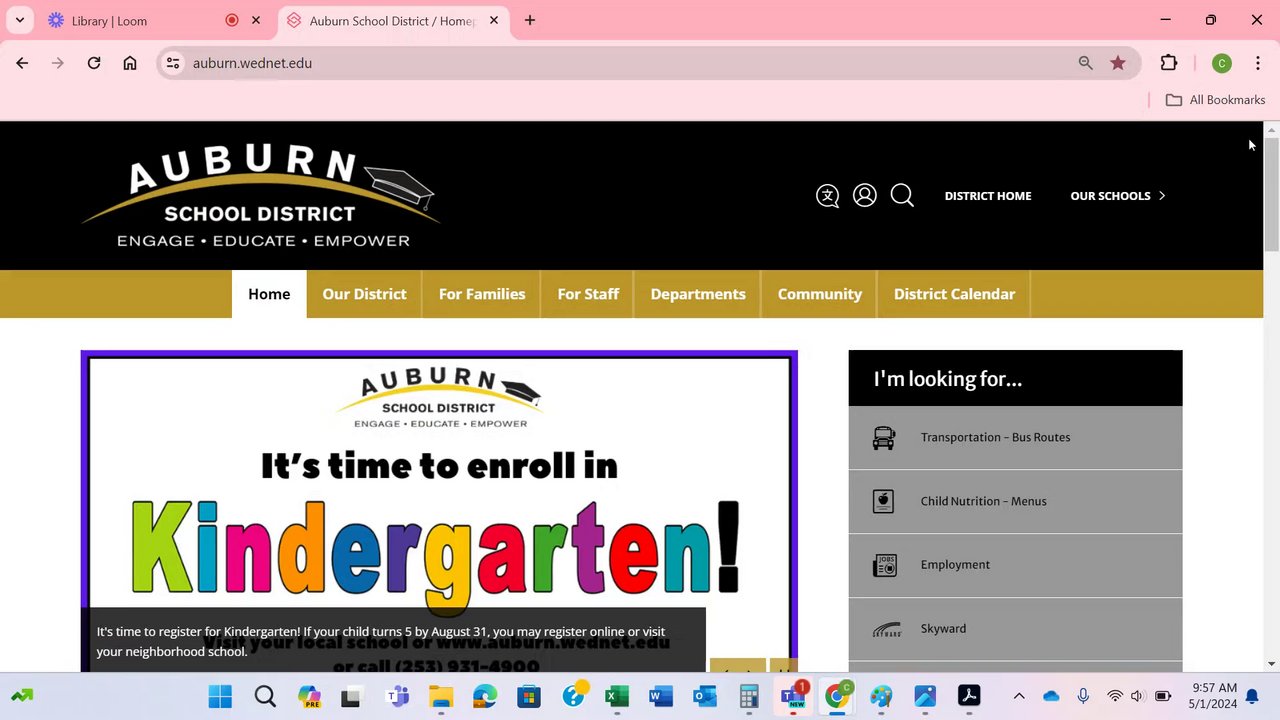This screenshot has height=720, width=1280.
Task: Go to the browser home page icon
Action: coord(130,63)
